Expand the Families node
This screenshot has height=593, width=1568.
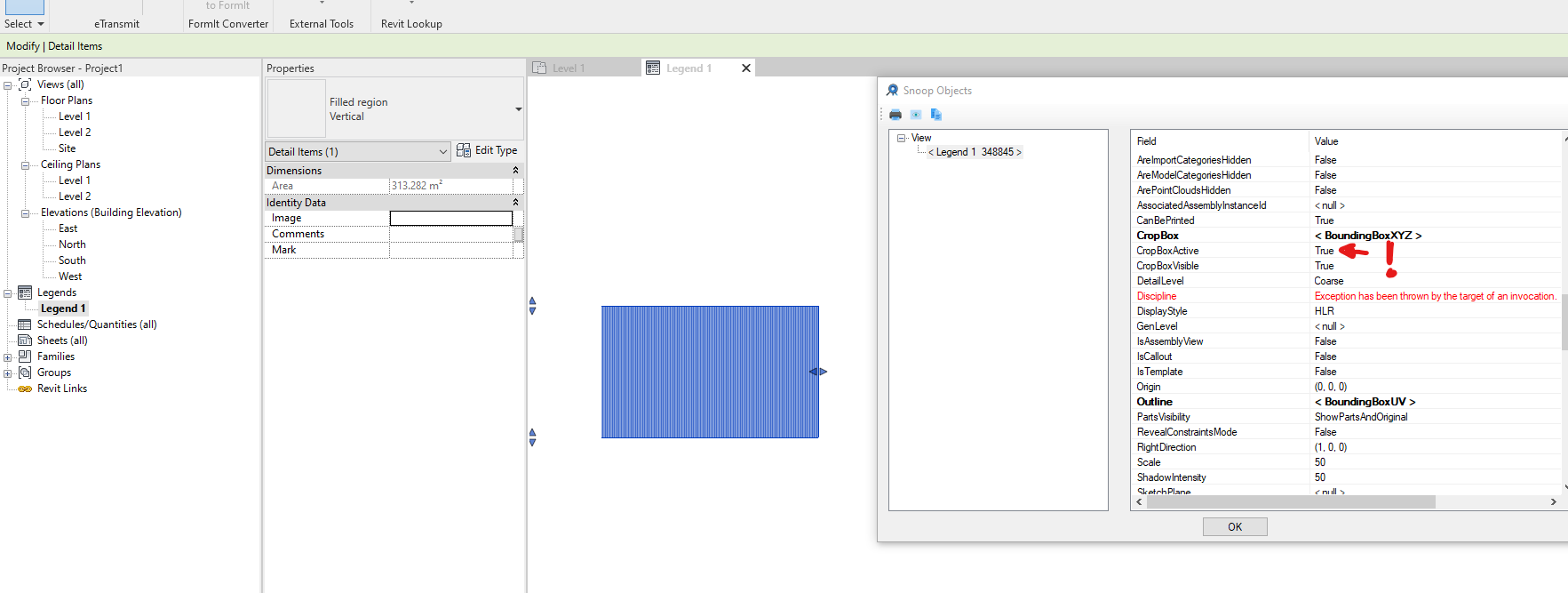(8, 357)
